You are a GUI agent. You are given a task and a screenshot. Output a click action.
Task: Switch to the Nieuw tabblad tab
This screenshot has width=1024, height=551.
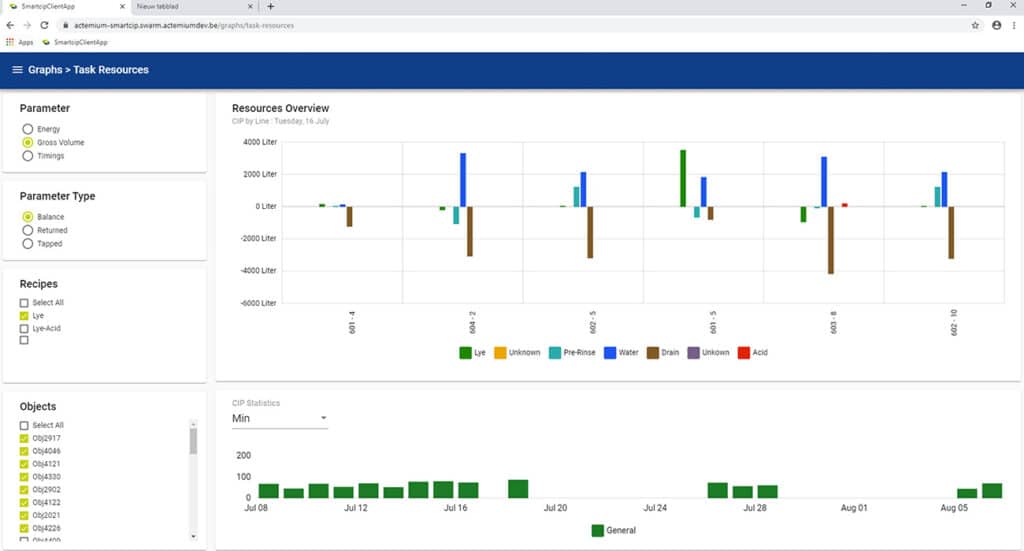pos(193,7)
